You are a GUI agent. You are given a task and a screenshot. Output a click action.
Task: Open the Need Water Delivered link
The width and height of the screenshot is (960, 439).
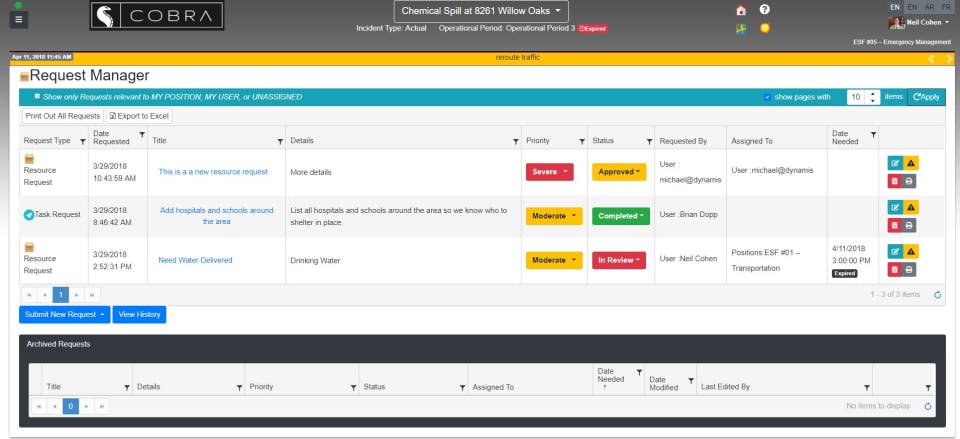pyautogui.click(x=195, y=260)
